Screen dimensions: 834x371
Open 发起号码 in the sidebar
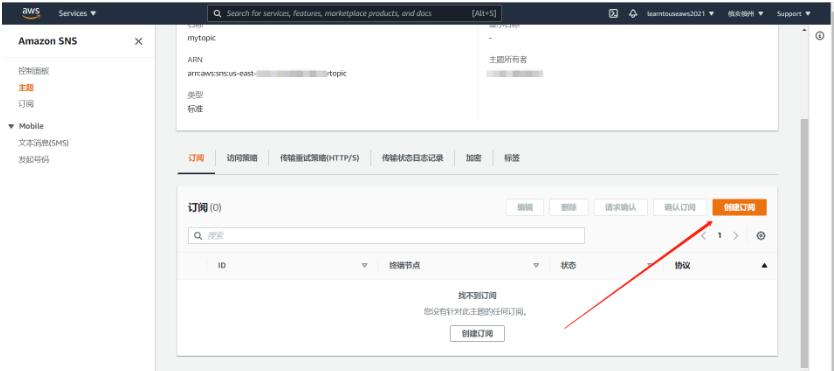pos(34,159)
